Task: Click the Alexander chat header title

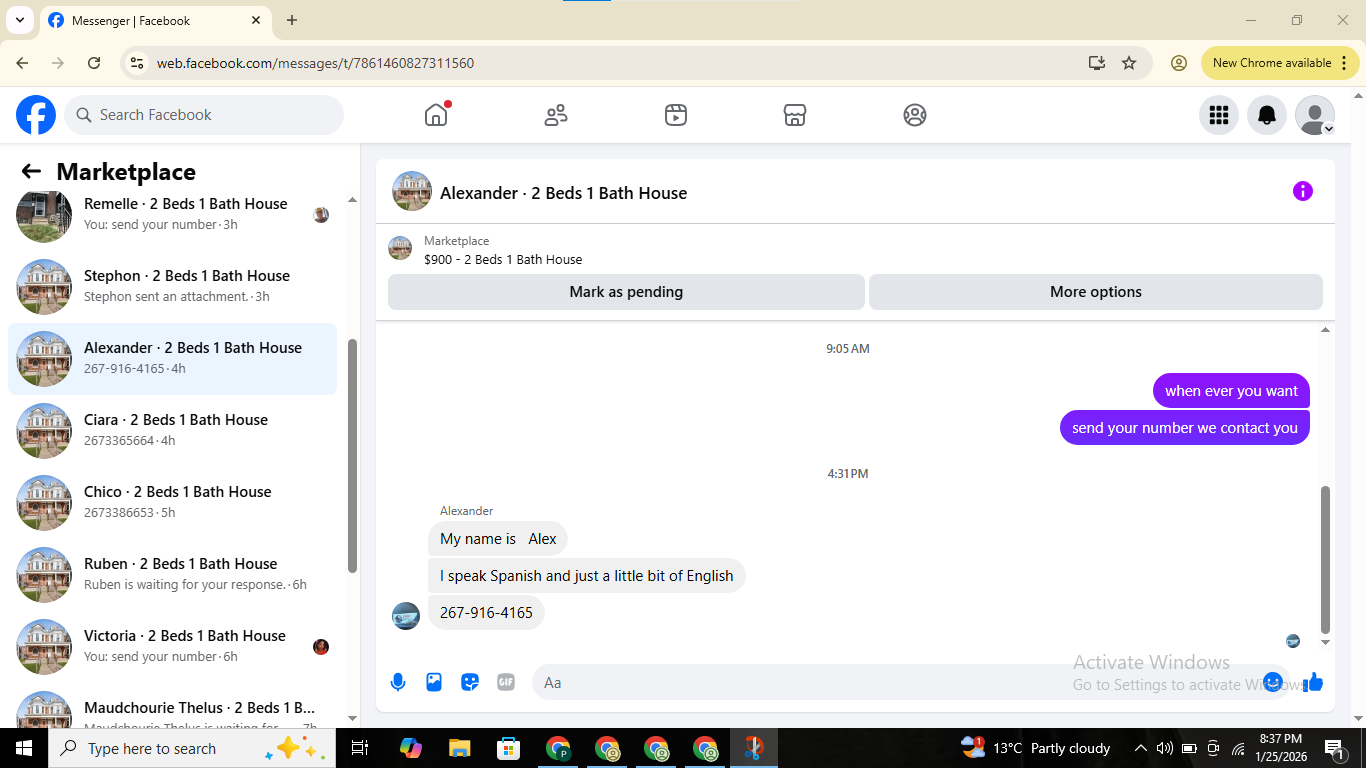Action: tap(563, 193)
